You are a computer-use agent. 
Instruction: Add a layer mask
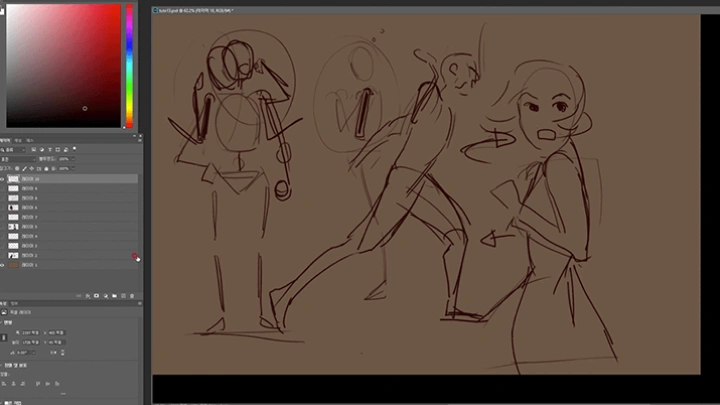click(x=96, y=296)
